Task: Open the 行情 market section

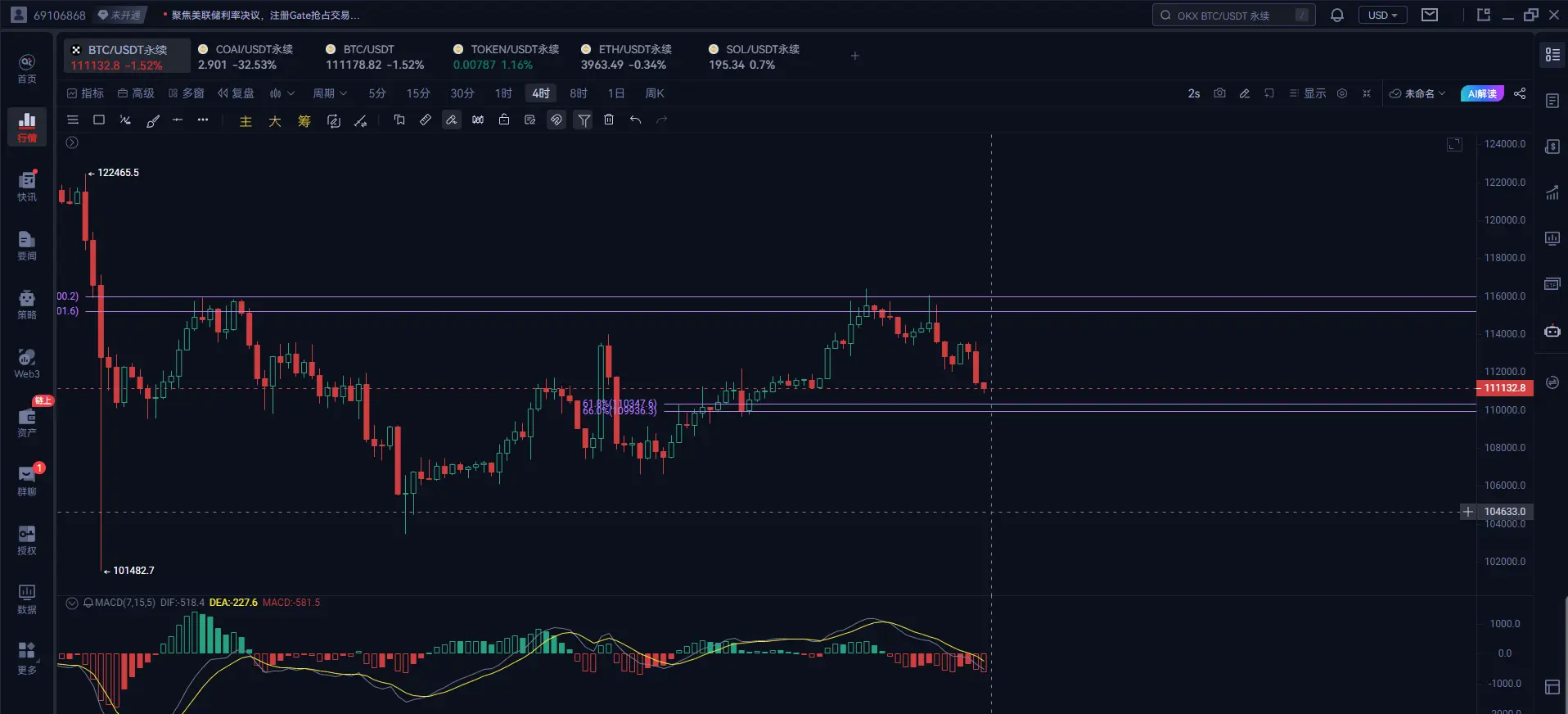Action: [27, 127]
